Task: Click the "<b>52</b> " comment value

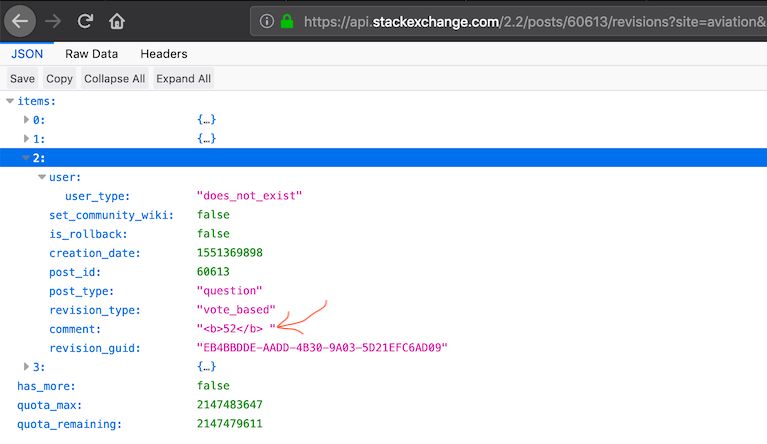Action: [236, 329]
